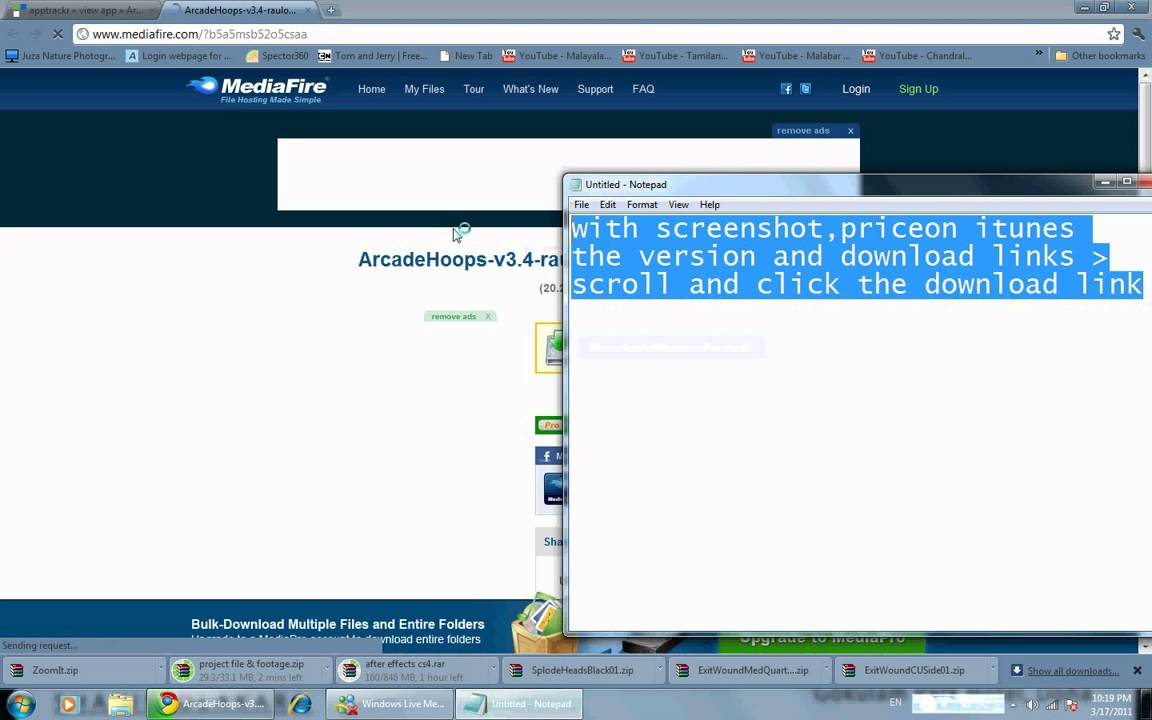Dismiss the top banner with remove ads
1152x720 pixels.
(x=816, y=131)
